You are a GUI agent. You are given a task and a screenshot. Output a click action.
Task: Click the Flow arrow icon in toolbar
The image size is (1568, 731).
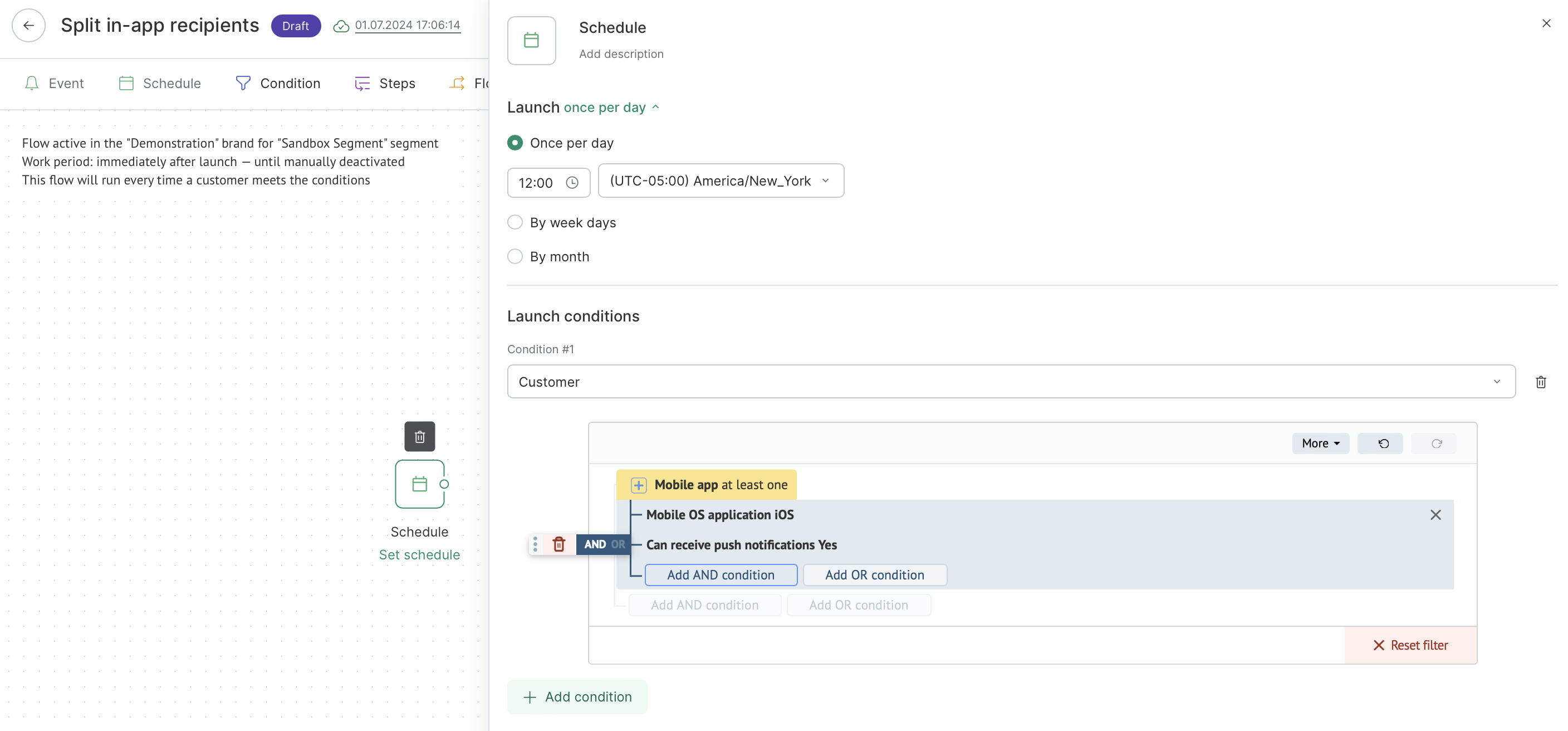coord(457,84)
